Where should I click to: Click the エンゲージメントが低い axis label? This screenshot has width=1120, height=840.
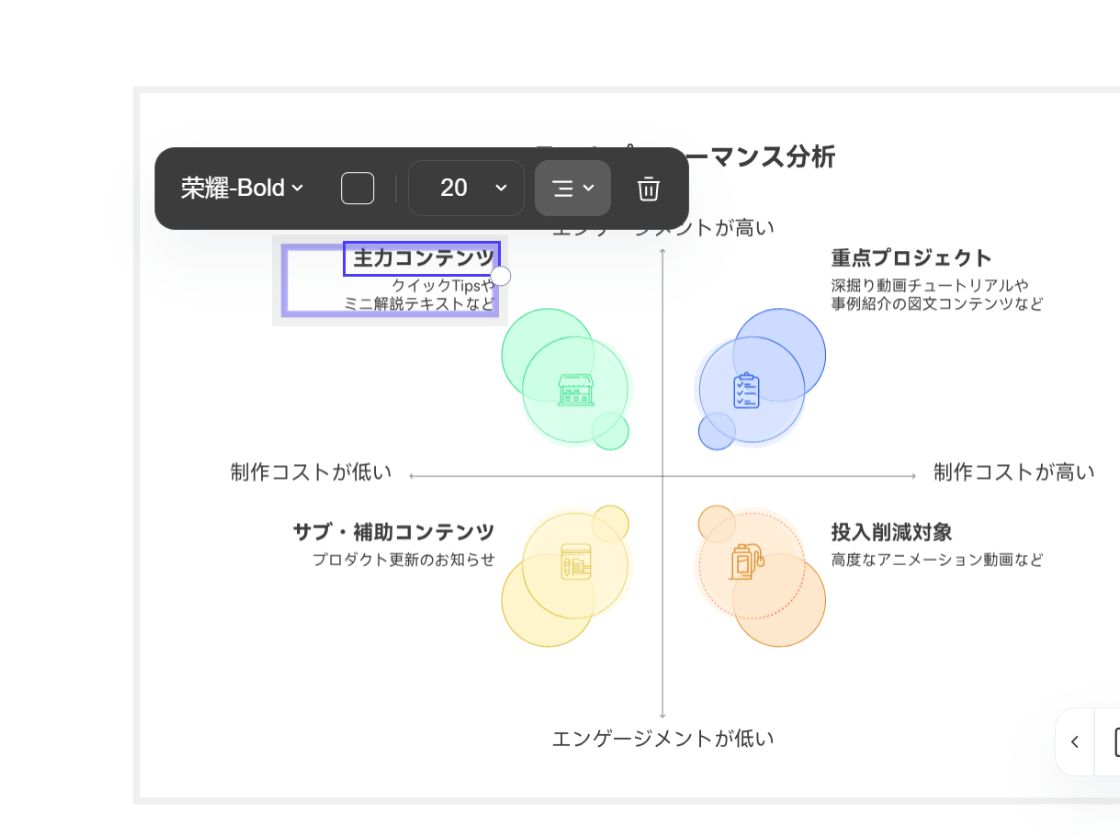pos(663,738)
